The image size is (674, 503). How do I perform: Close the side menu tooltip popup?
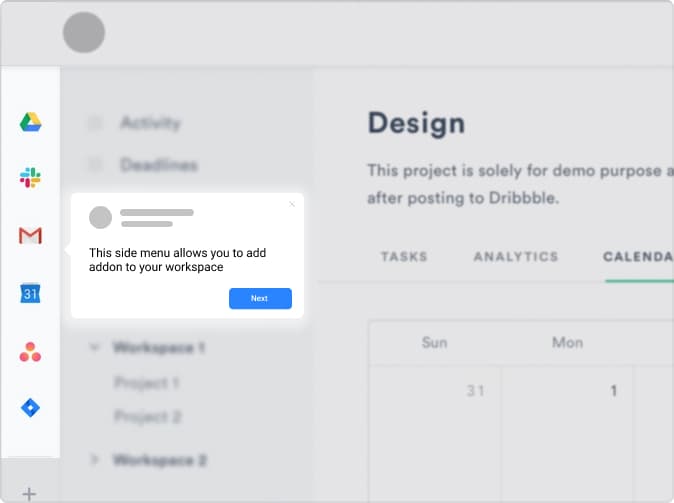292,204
